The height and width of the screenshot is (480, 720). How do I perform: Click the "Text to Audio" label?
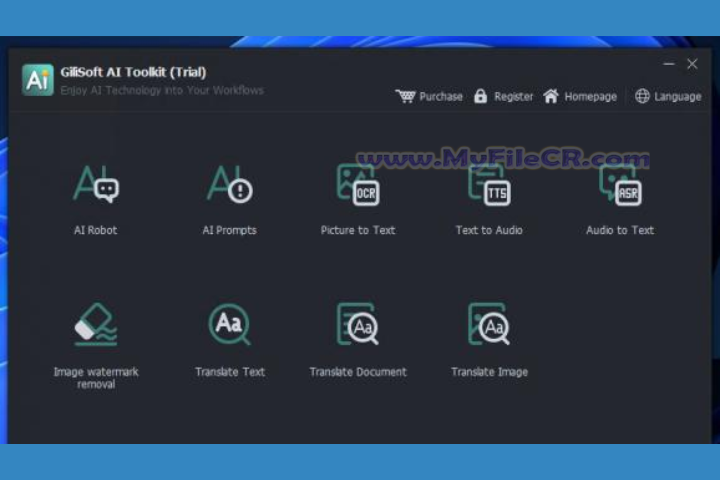click(489, 230)
